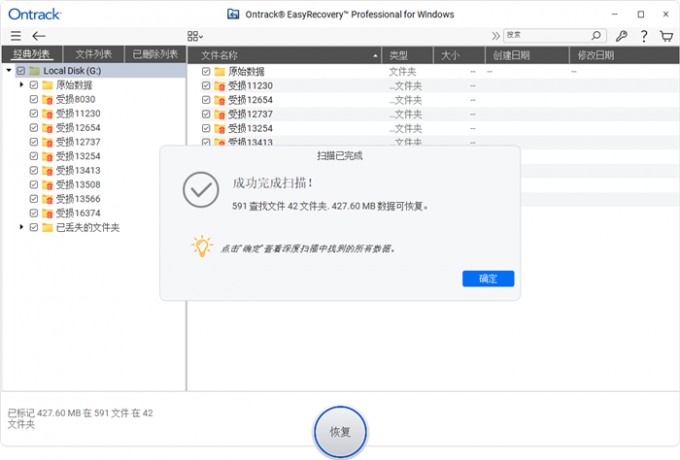Viewport: 680px width, 460px height.
Task: Toggle 受损11230 checkbox in file list
Action: pyautogui.click(x=206, y=86)
